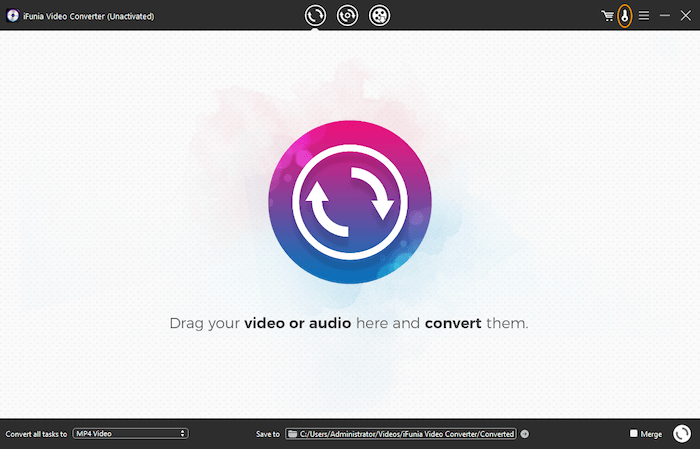700x449 pixels.
Task: Click the folder icon in Save to path
Action: click(x=292, y=434)
